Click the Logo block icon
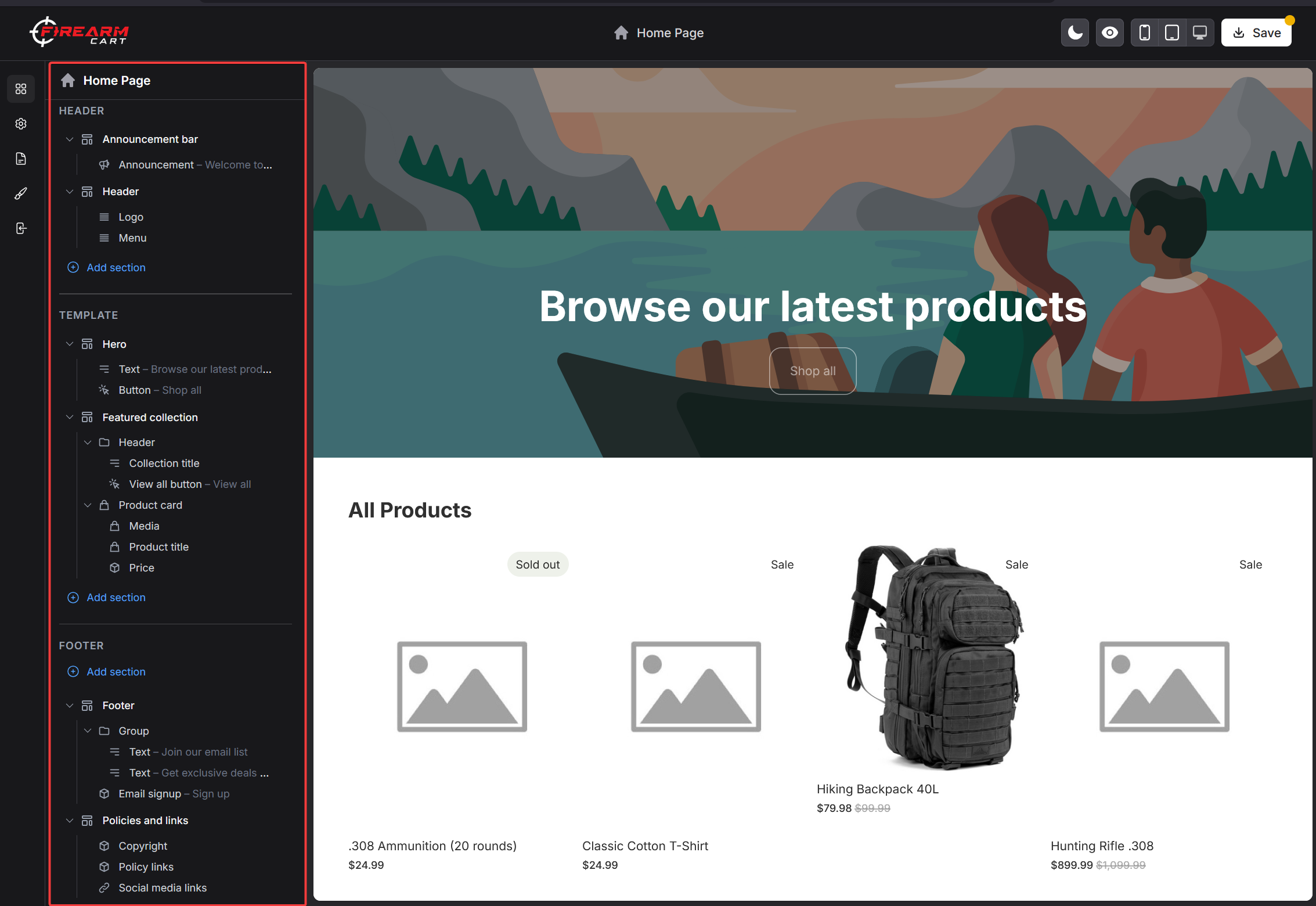The image size is (1316, 906). (x=104, y=217)
